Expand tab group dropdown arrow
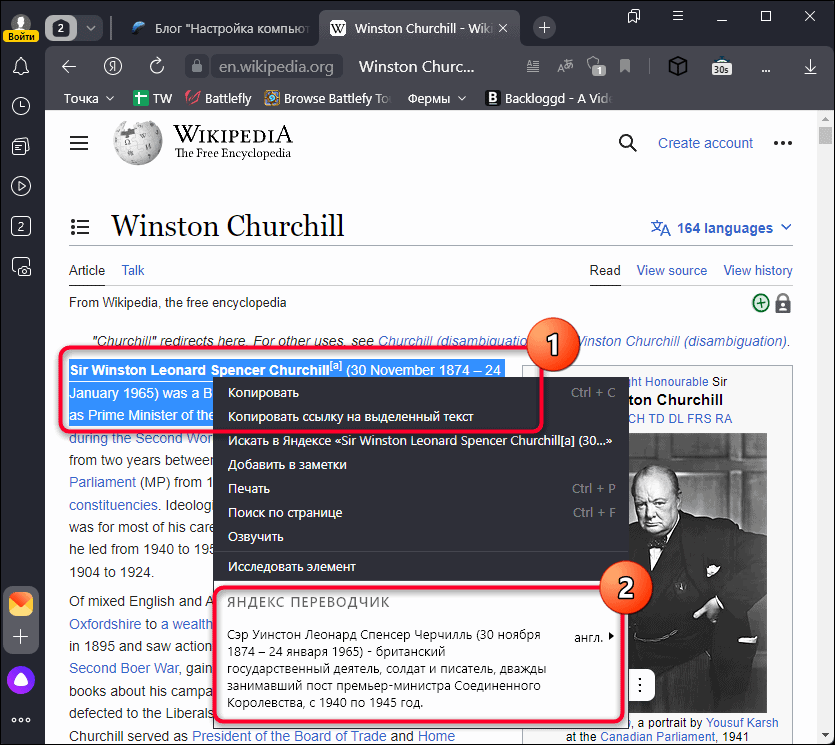835x745 pixels. 91,28
